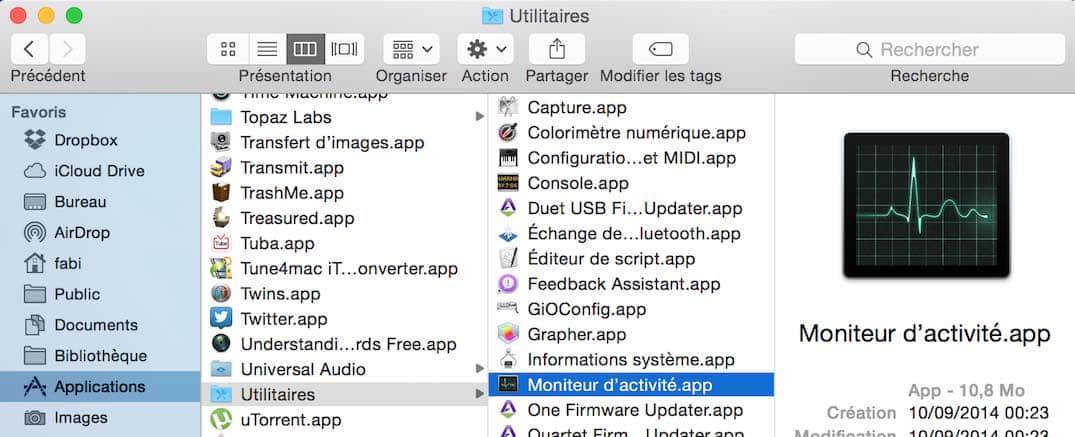Select TrashMe.app
The height and width of the screenshot is (437, 1075).
point(344,193)
